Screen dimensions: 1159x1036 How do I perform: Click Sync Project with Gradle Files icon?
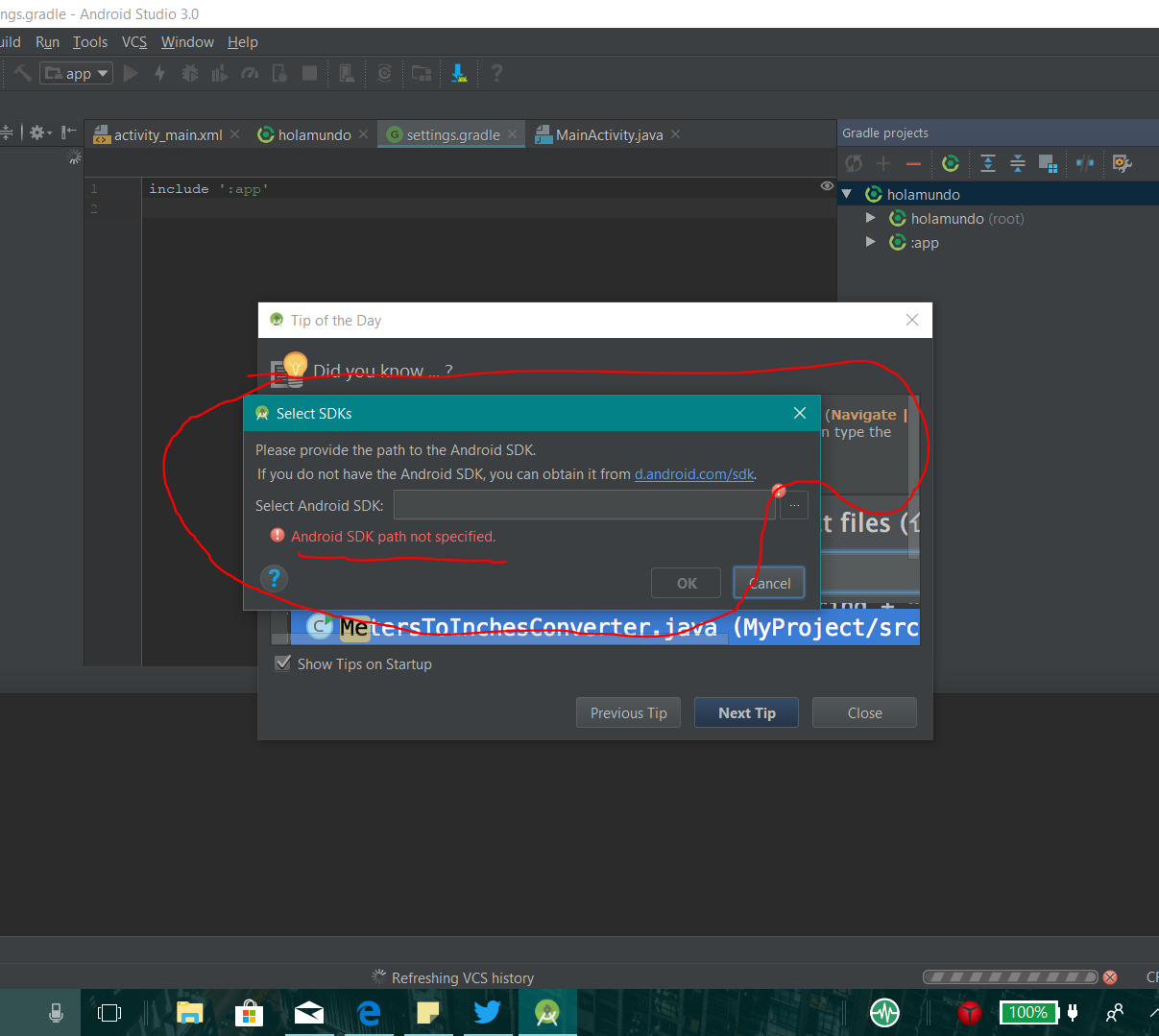pyautogui.click(x=384, y=73)
